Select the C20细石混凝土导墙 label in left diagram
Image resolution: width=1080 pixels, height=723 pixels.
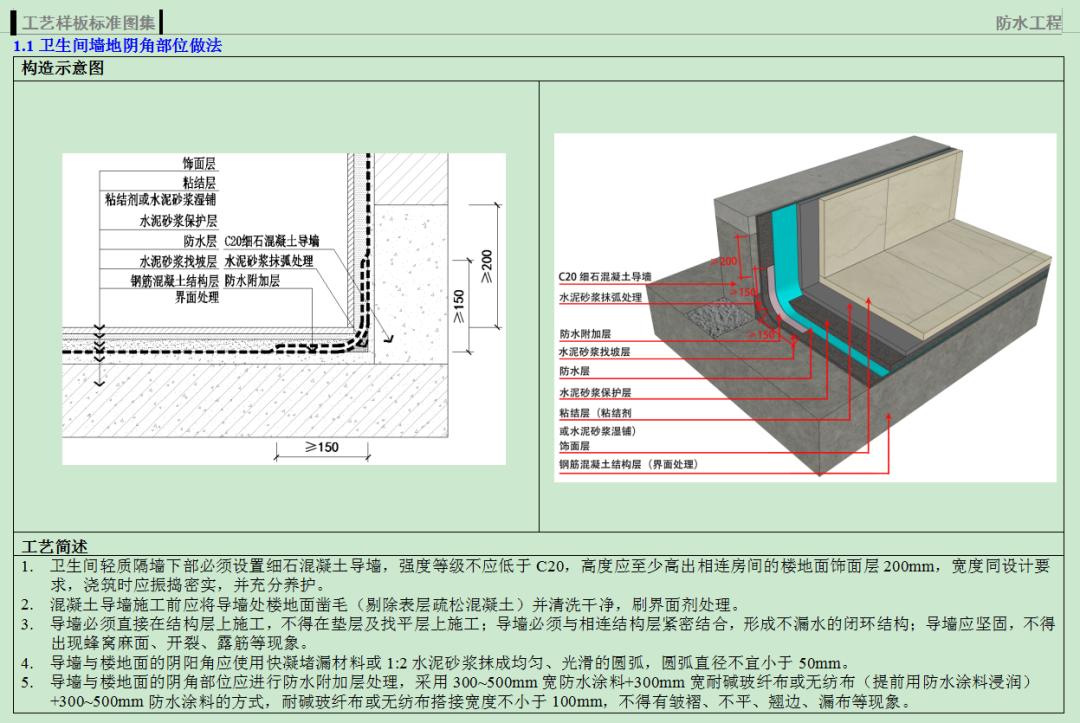(269, 242)
